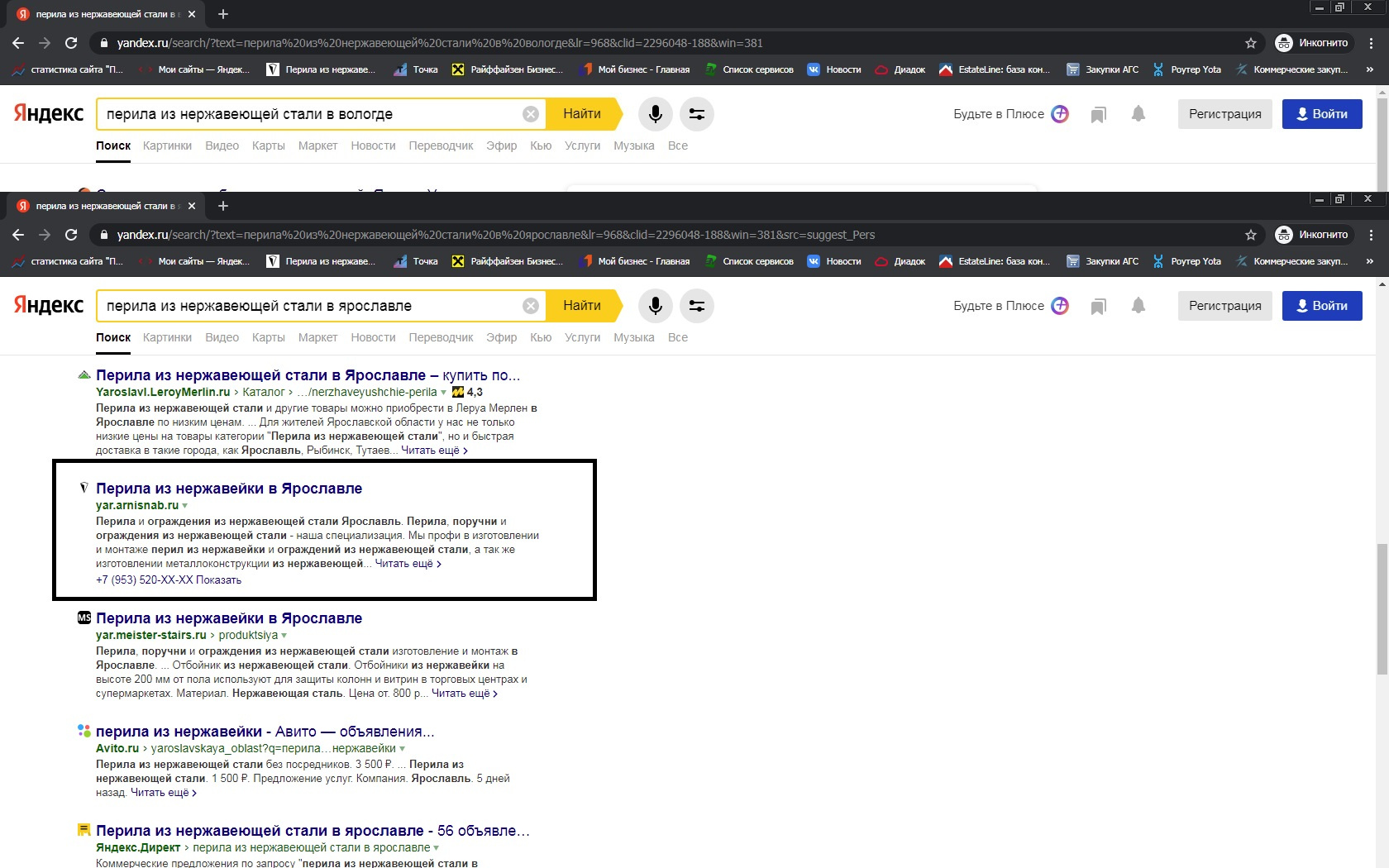Open the Все services tab in Вологда window
This screenshot has width=1389, height=868.
[x=678, y=145]
